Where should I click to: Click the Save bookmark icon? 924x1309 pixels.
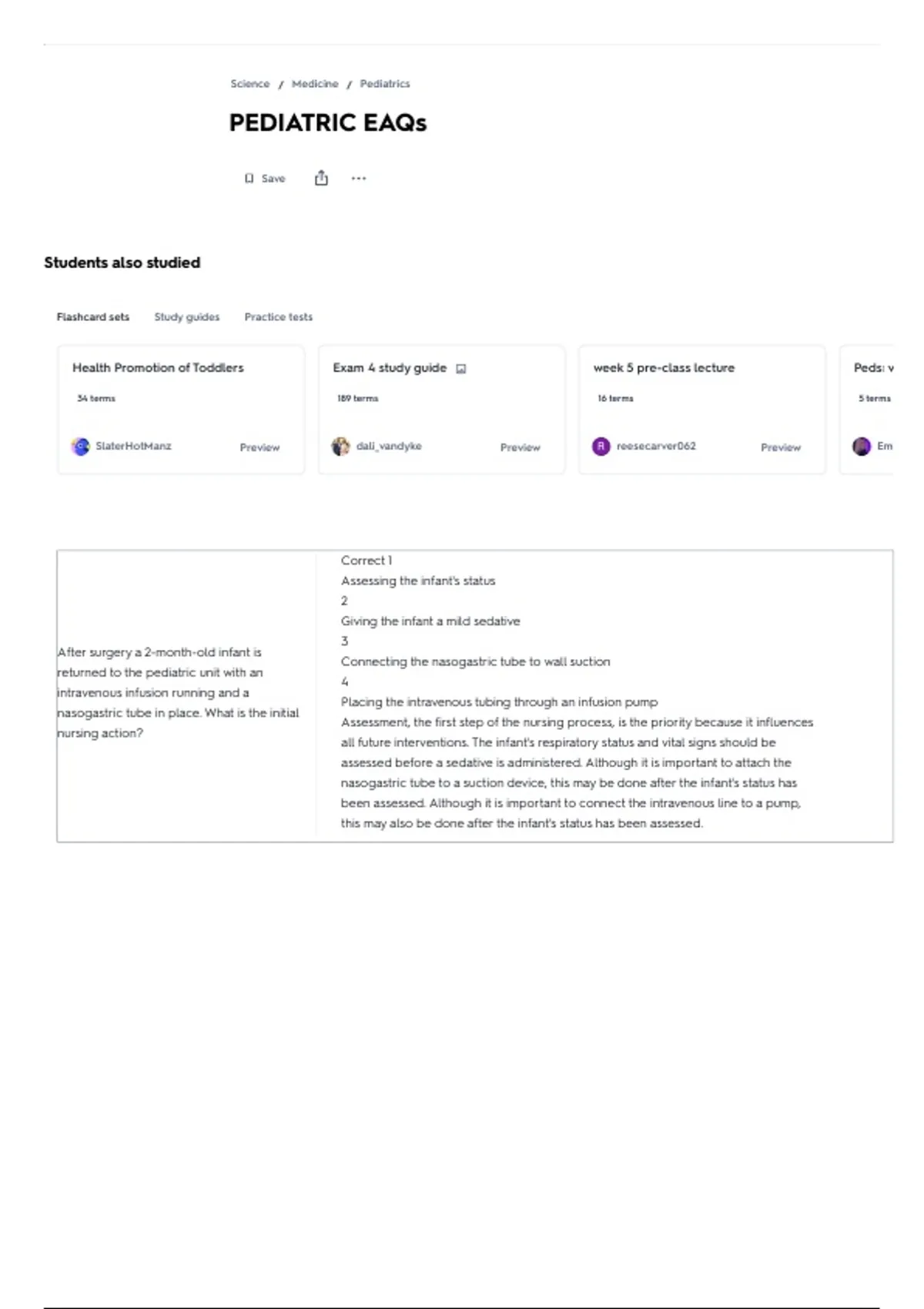click(249, 179)
